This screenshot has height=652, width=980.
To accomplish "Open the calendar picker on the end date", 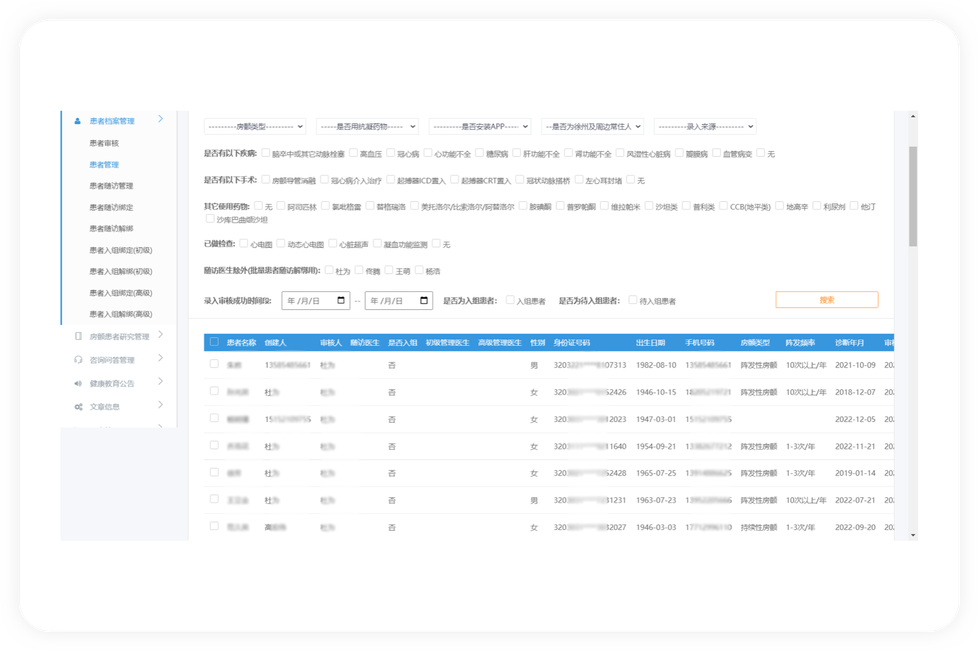I will click(424, 301).
